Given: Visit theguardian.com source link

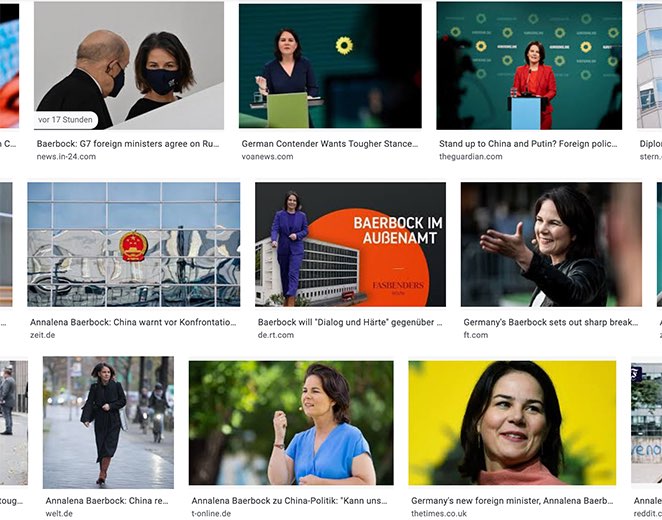Looking at the screenshot, I should [x=471, y=157].
